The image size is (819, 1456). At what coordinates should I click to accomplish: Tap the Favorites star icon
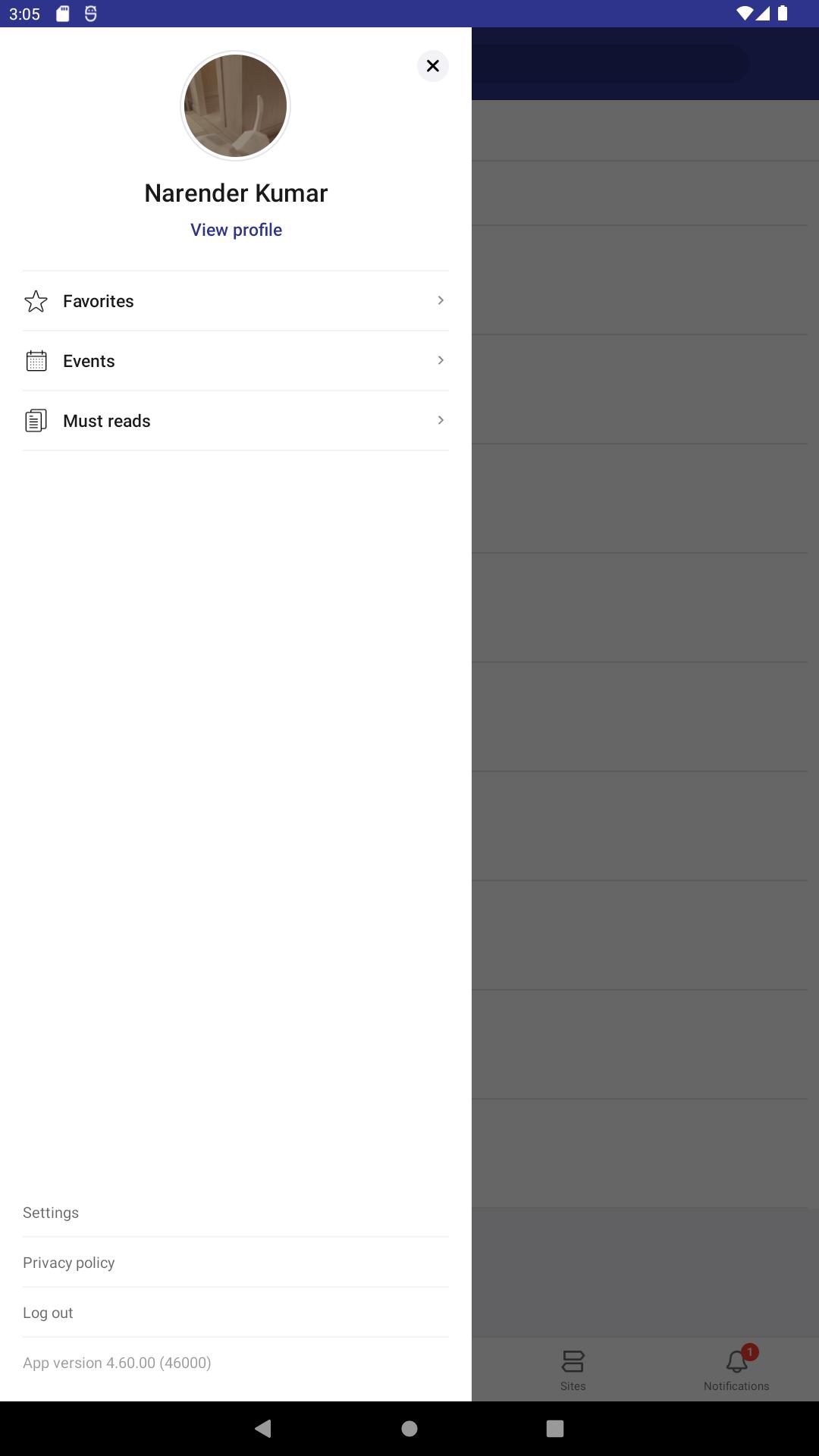coord(36,301)
